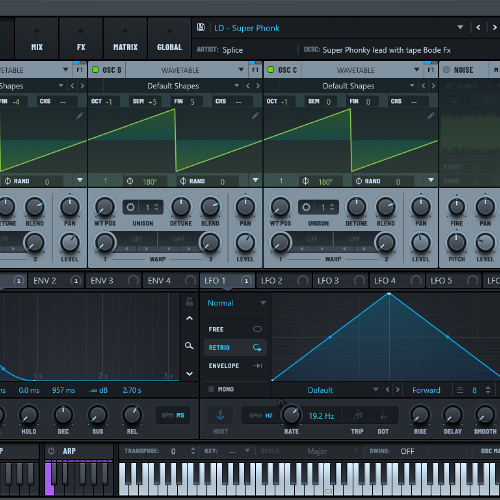
Task: Open OSC B waveform edit pencil
Action: [x=255, y=116]
